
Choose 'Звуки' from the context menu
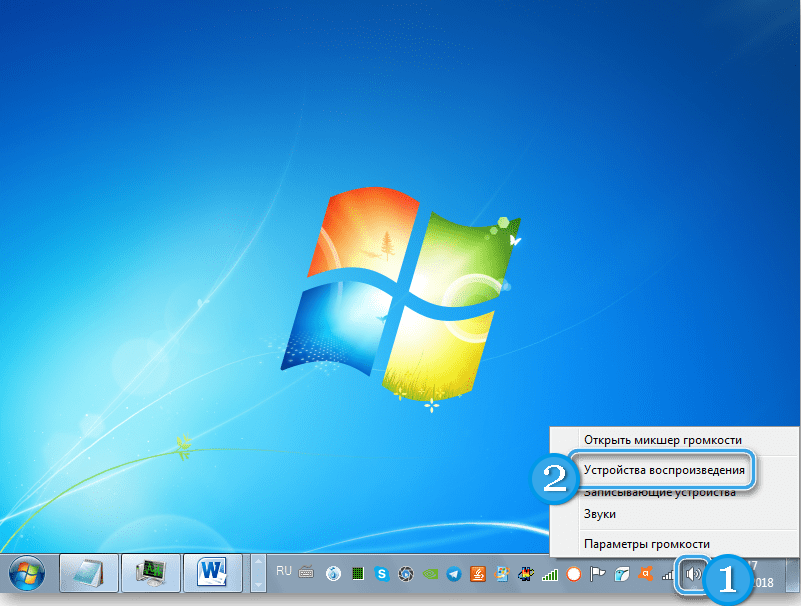tap(600, 514)
